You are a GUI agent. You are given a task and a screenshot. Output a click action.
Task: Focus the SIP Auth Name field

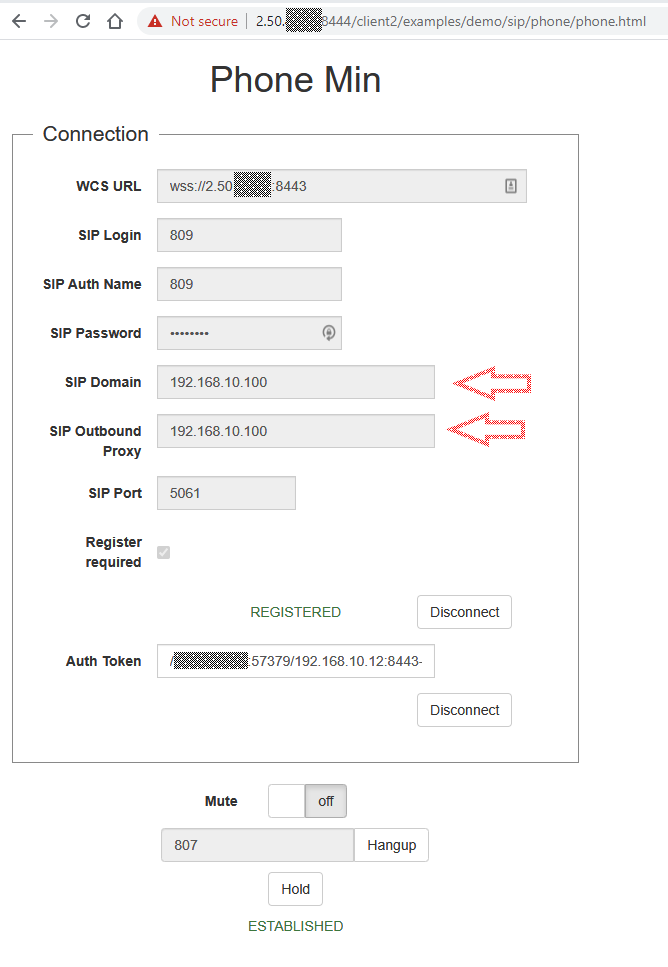pyautogui.click(x=249, y=284)
